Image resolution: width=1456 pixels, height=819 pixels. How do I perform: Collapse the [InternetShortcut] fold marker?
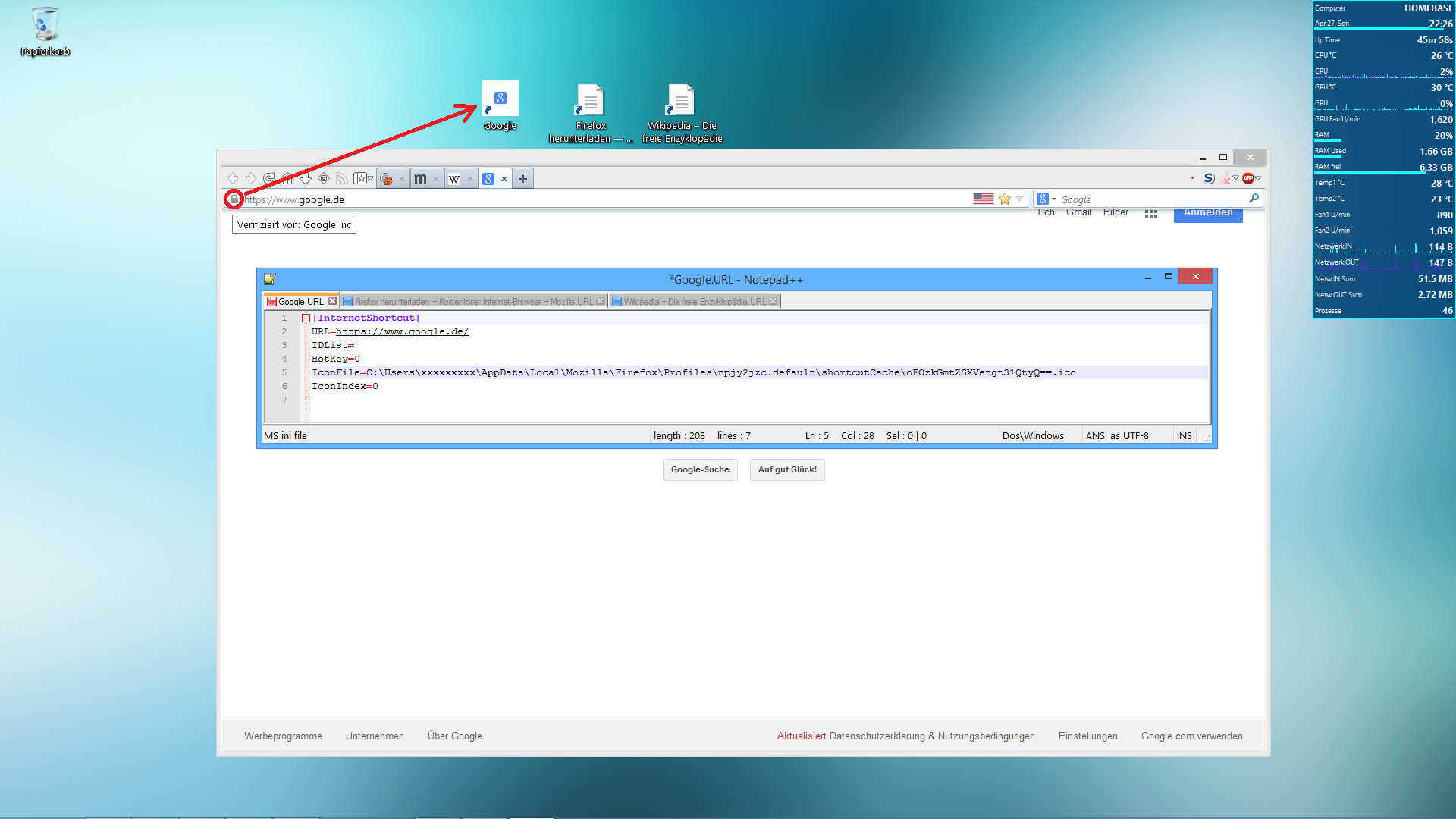tap(306, 318)
